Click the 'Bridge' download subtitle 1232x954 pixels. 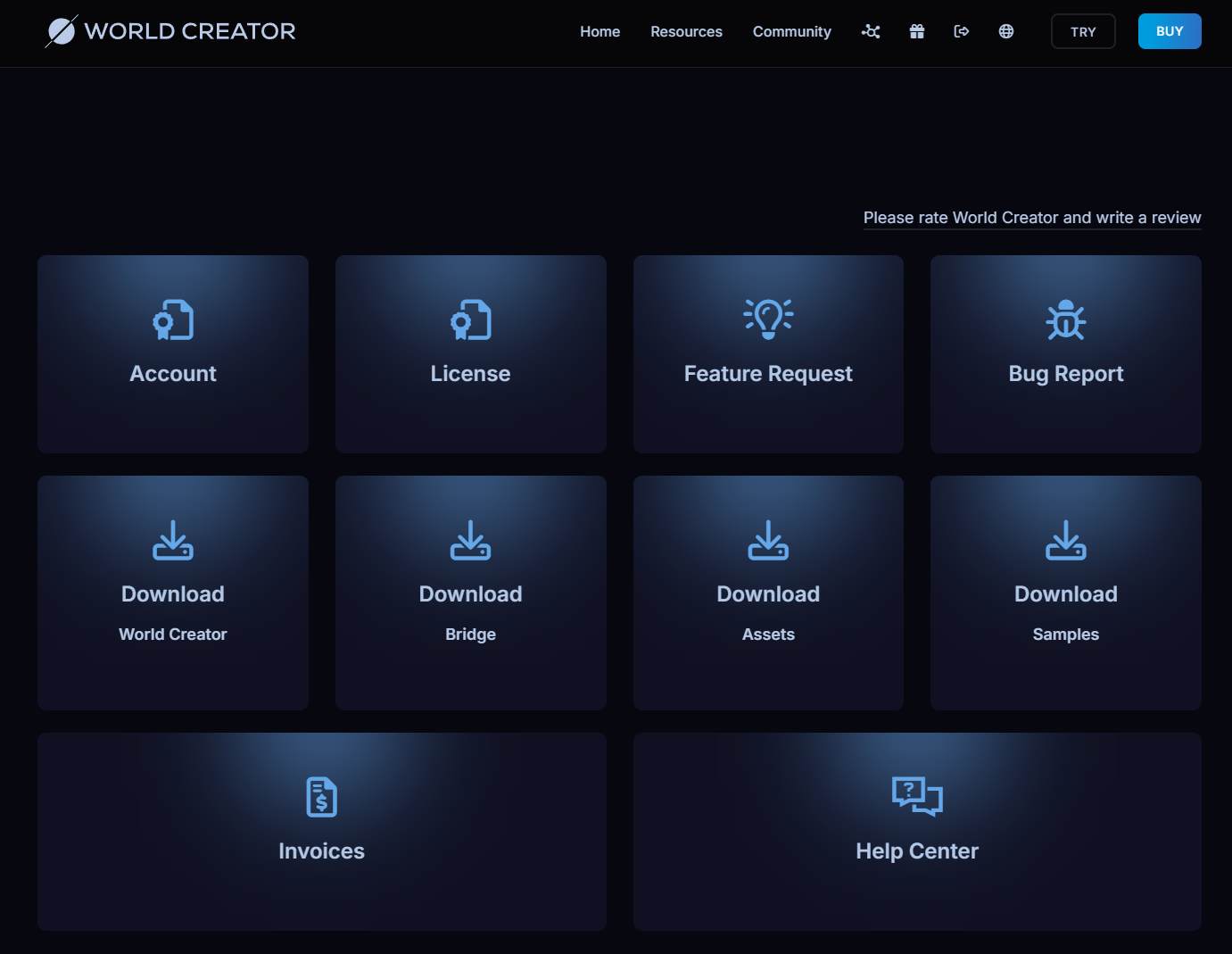click(471, 635)
